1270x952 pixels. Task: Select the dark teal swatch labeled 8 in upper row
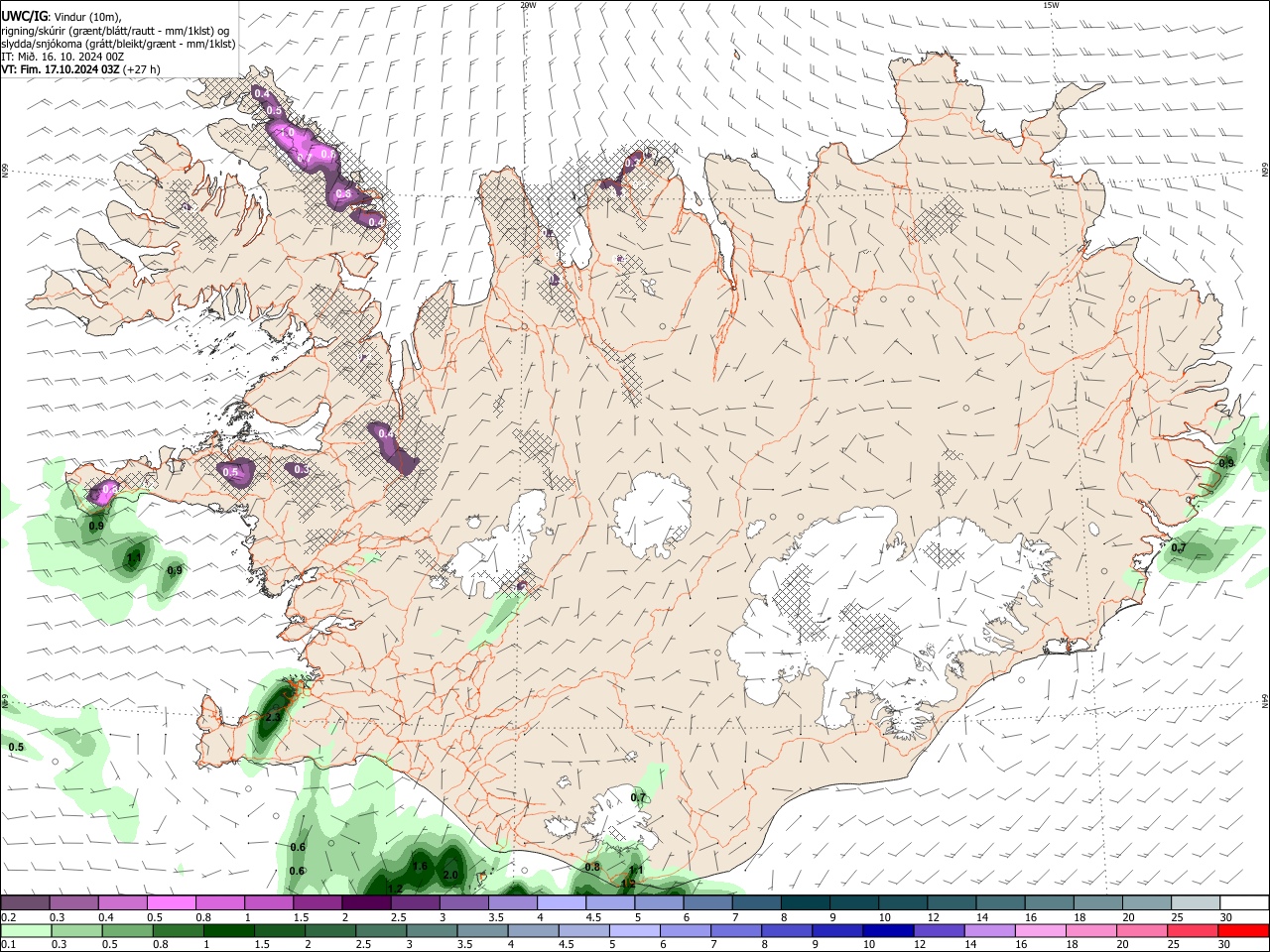[806, 902]
